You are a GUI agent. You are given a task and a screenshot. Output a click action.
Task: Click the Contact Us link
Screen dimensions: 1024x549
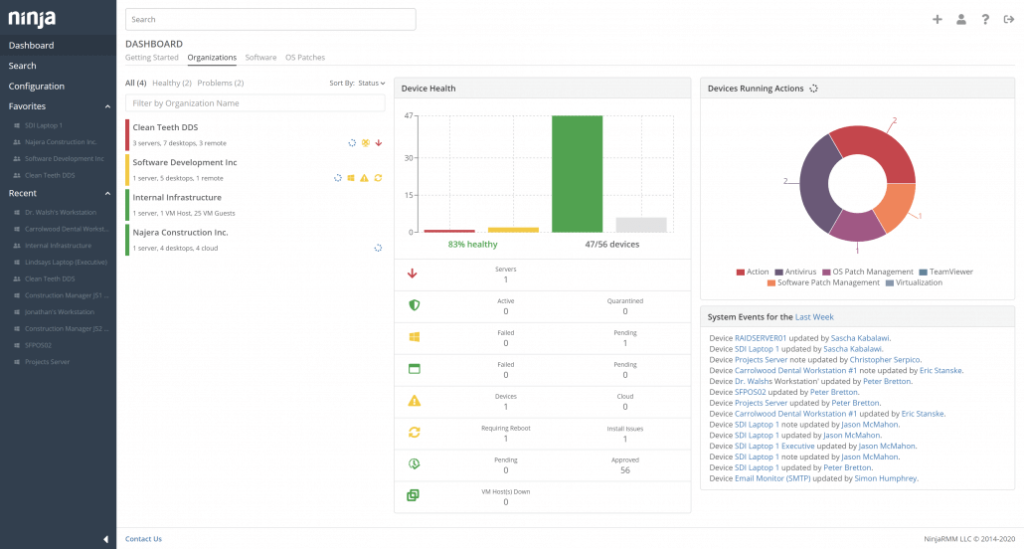[x=143, y=539]
